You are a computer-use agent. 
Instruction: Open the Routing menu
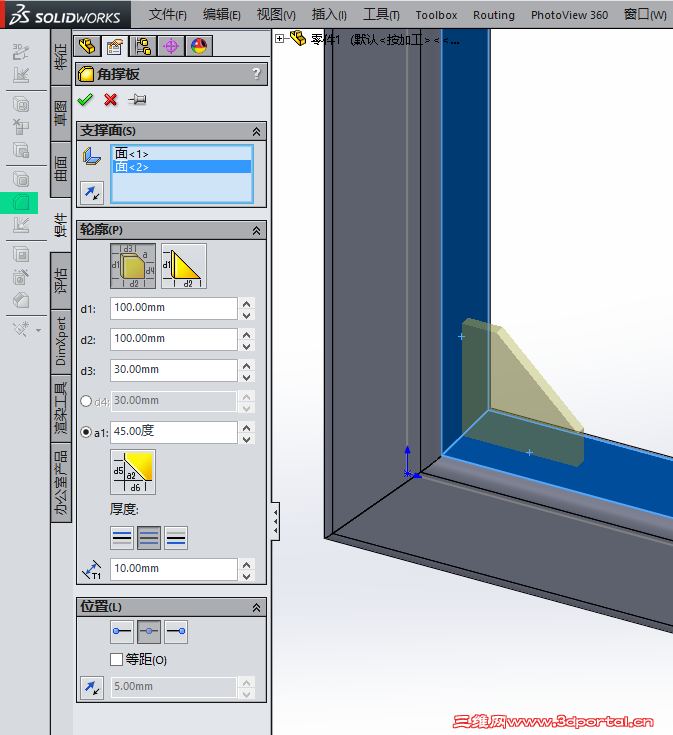tap(494, 15)
